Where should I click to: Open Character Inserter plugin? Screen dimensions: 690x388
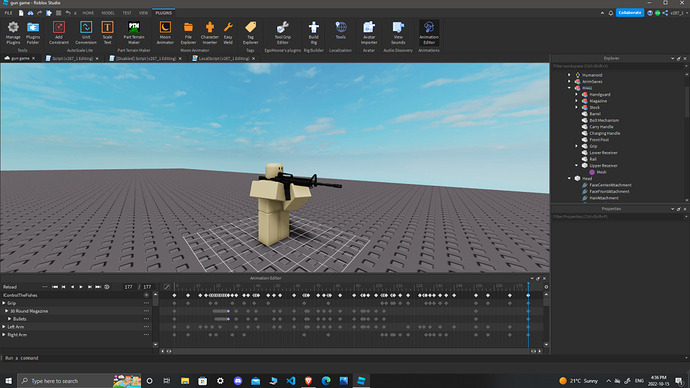tap(209, 33)
